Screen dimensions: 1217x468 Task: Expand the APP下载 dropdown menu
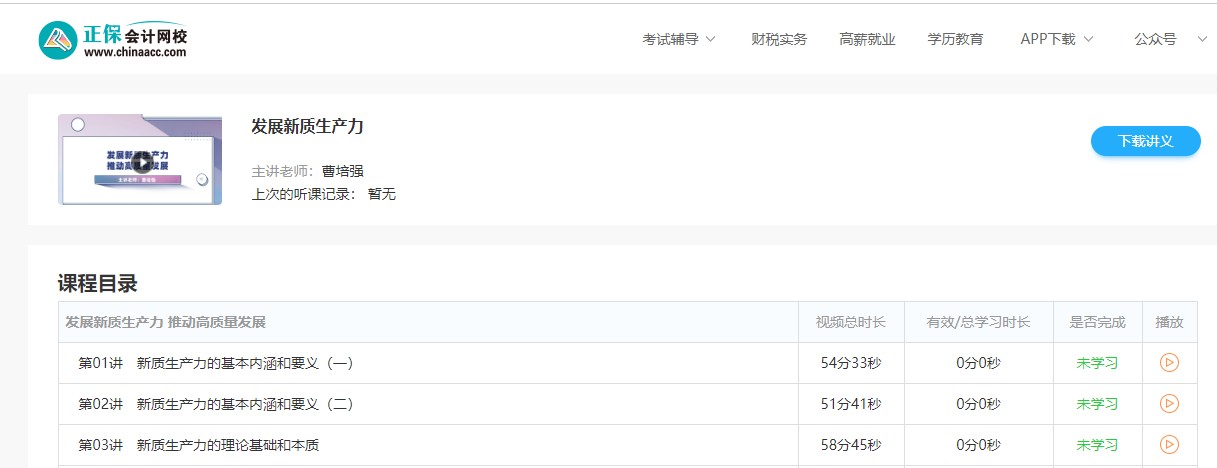click(1057, 40)
